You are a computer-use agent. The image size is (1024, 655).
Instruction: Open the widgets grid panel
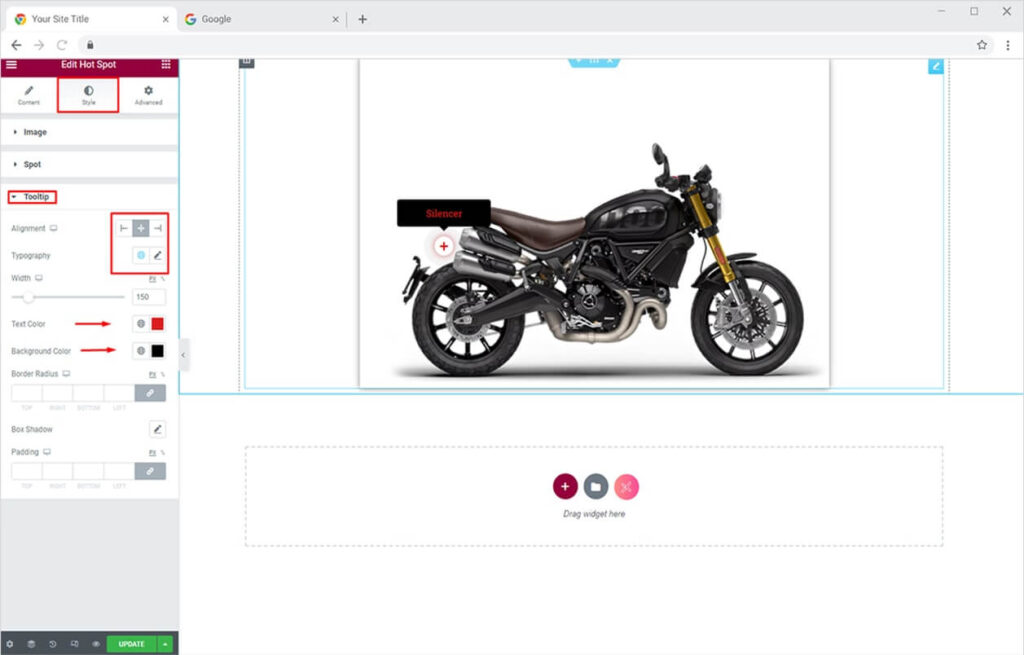[166, 64]
